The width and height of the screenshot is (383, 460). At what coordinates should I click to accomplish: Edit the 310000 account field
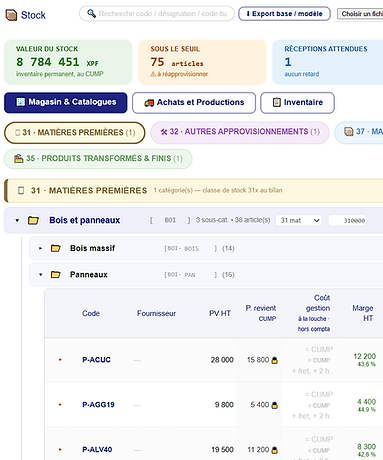(x=348, y=220)
